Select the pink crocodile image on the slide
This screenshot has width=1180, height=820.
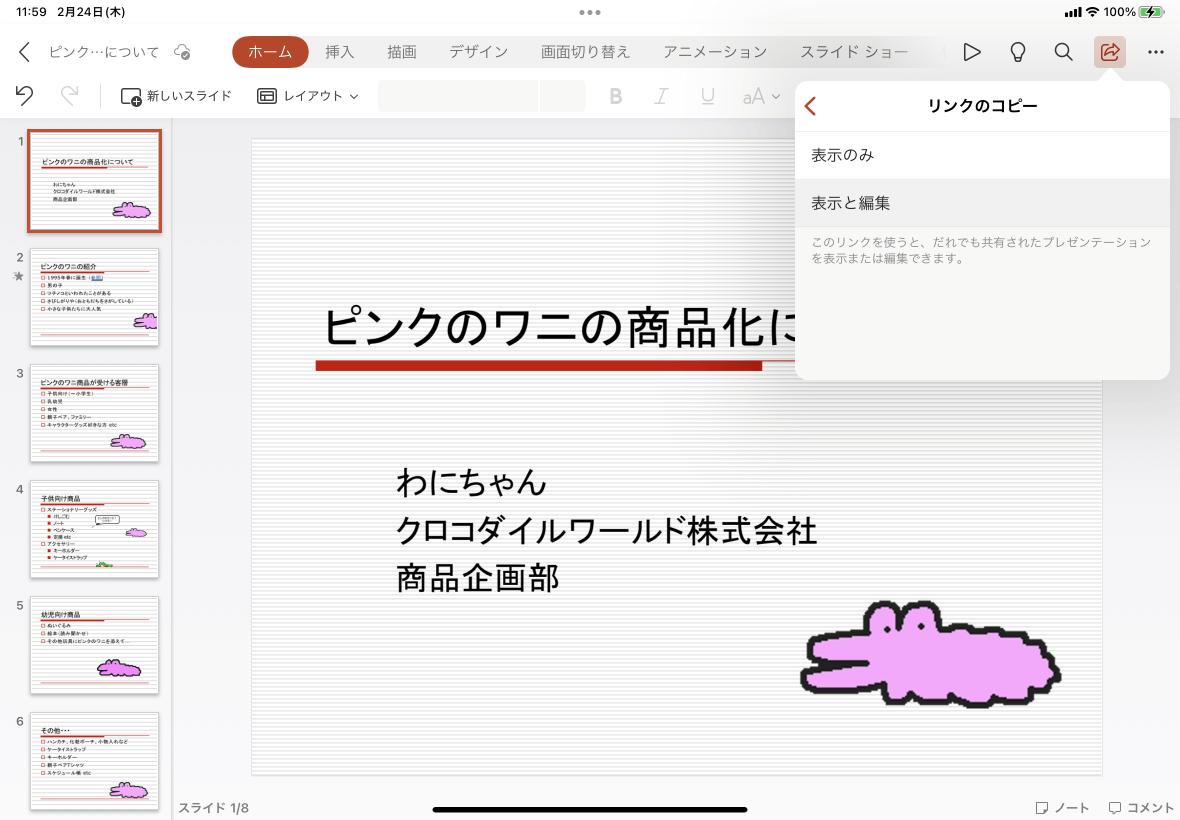pos(930,654)
